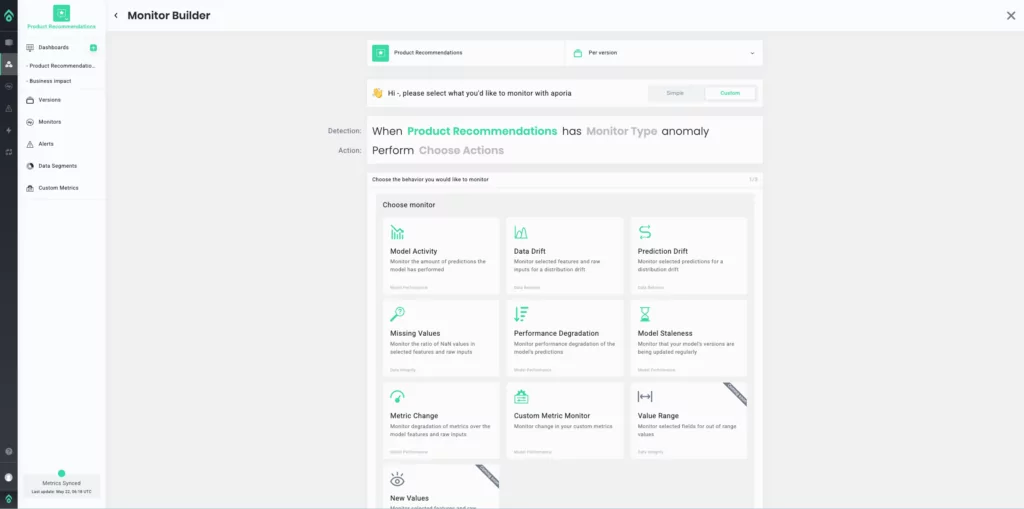The height and width of the screenshot is (509, 1024).
Task: Click the green Product Recommendations detection text
Action: click(x=482, y=131)
